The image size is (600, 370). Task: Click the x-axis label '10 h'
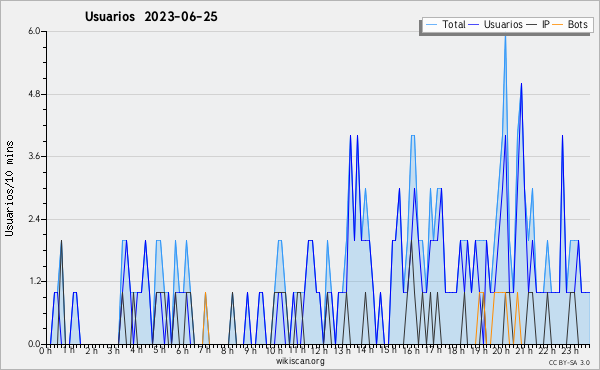[x=274, y=351]
